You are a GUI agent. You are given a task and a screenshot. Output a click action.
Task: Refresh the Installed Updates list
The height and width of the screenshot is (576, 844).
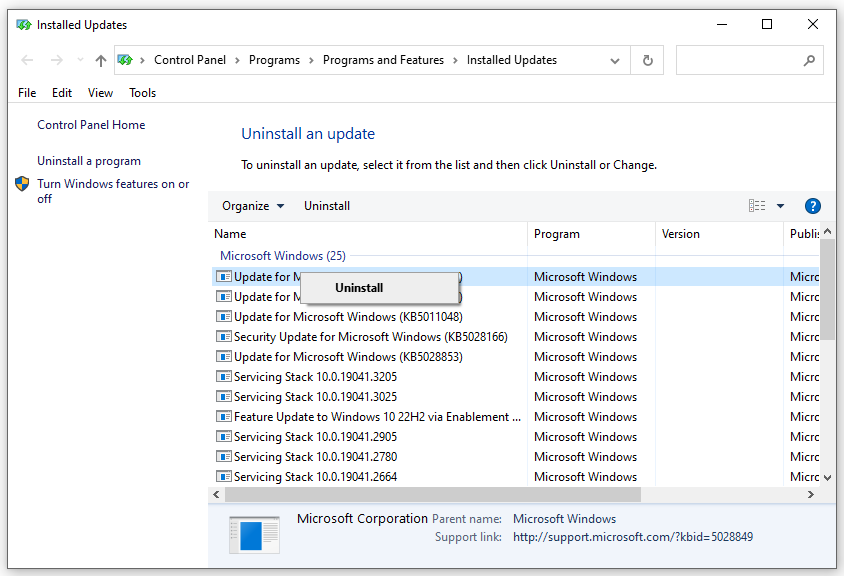[x=646, y=60]
